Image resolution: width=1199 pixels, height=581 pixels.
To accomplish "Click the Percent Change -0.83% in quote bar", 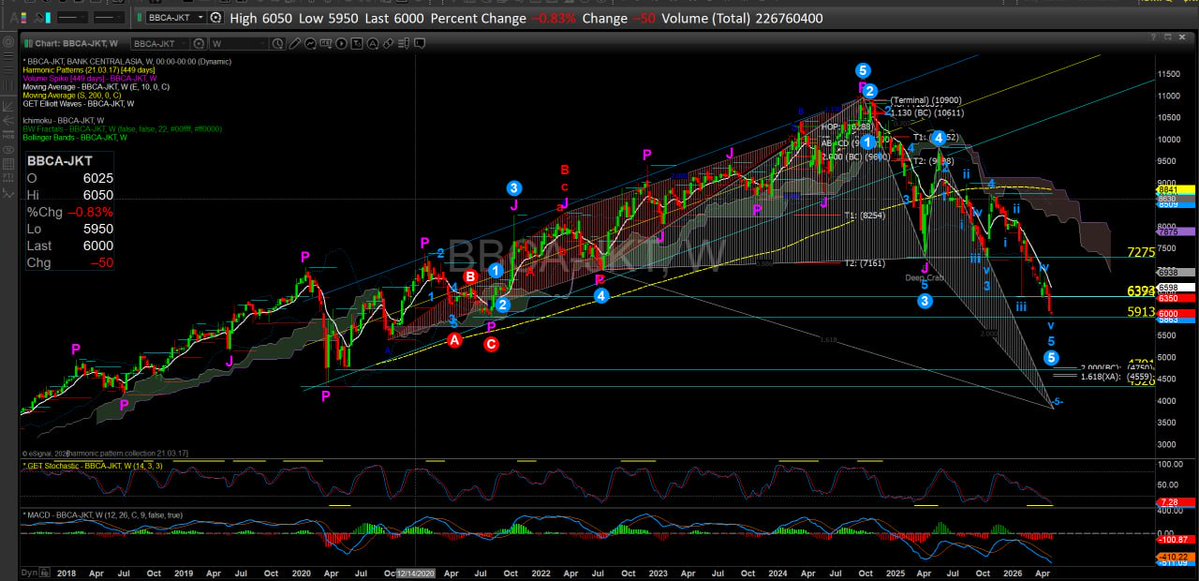I will 502,18.
